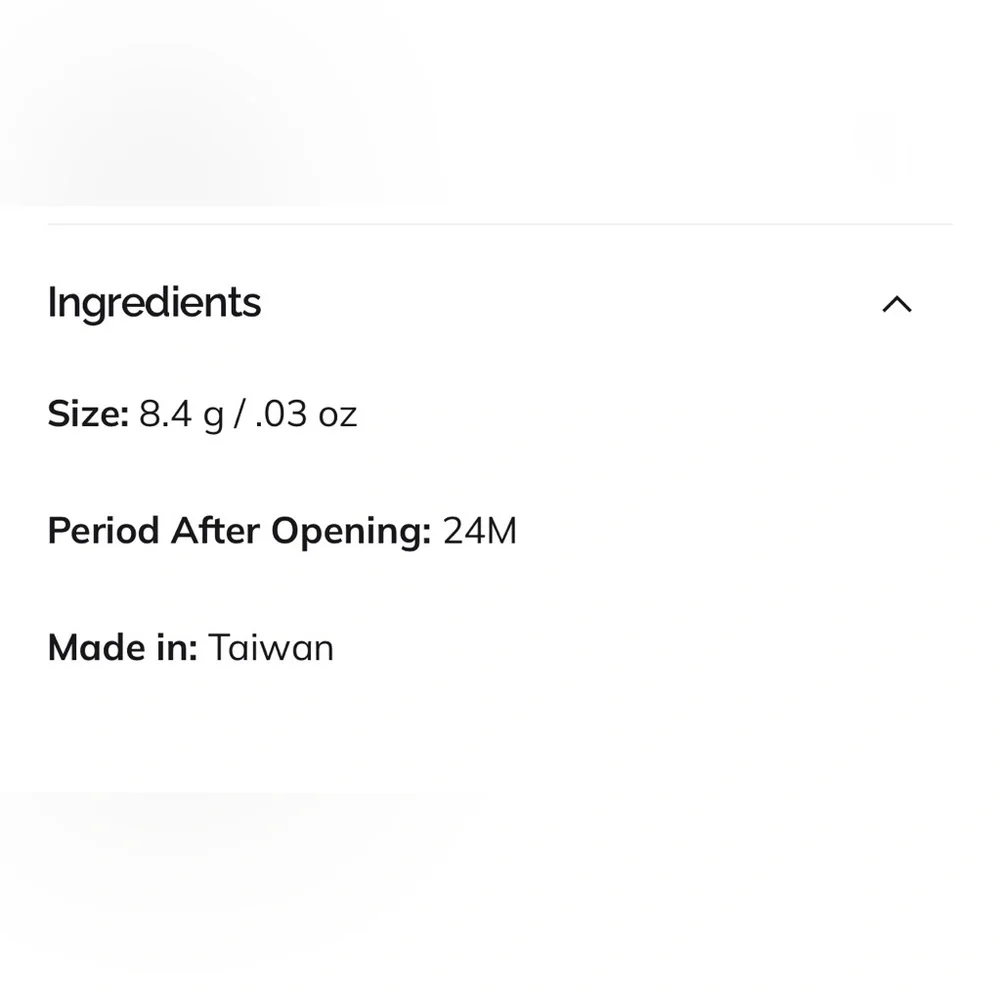Image resolution: width=1000 pixels, height=1000 pixels.
Task: Click the Taiwan country text
Action: point(270,648)
